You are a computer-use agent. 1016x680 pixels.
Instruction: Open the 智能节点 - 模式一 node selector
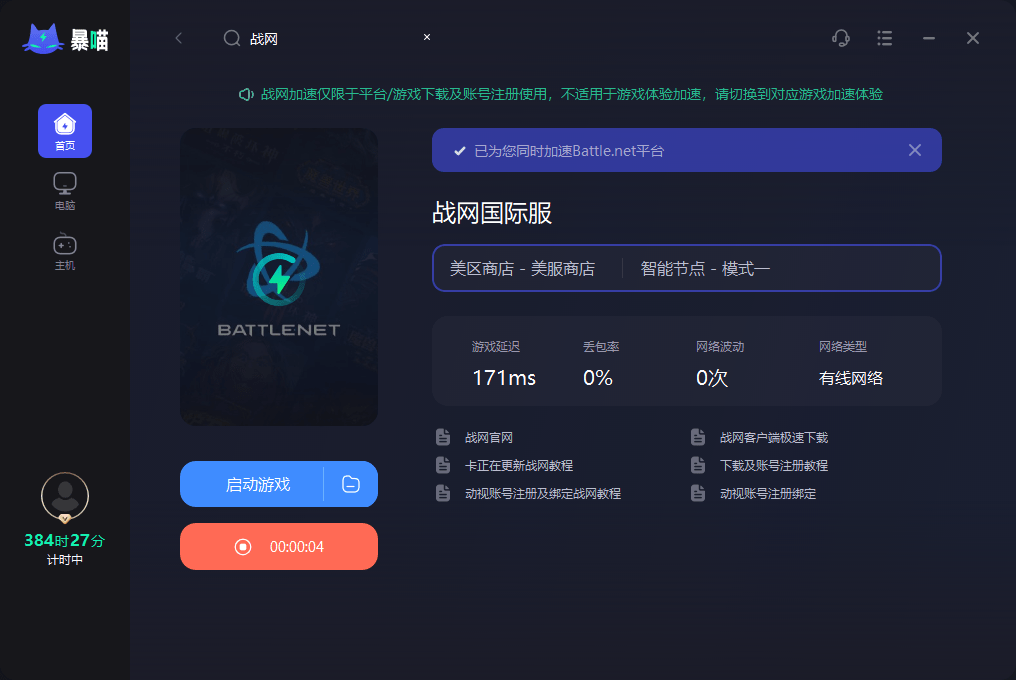tap(705, 268)
